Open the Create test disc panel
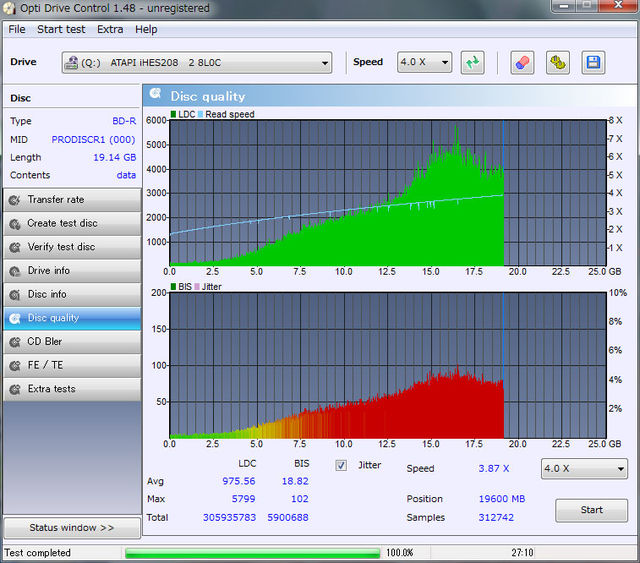 point(72,224)
